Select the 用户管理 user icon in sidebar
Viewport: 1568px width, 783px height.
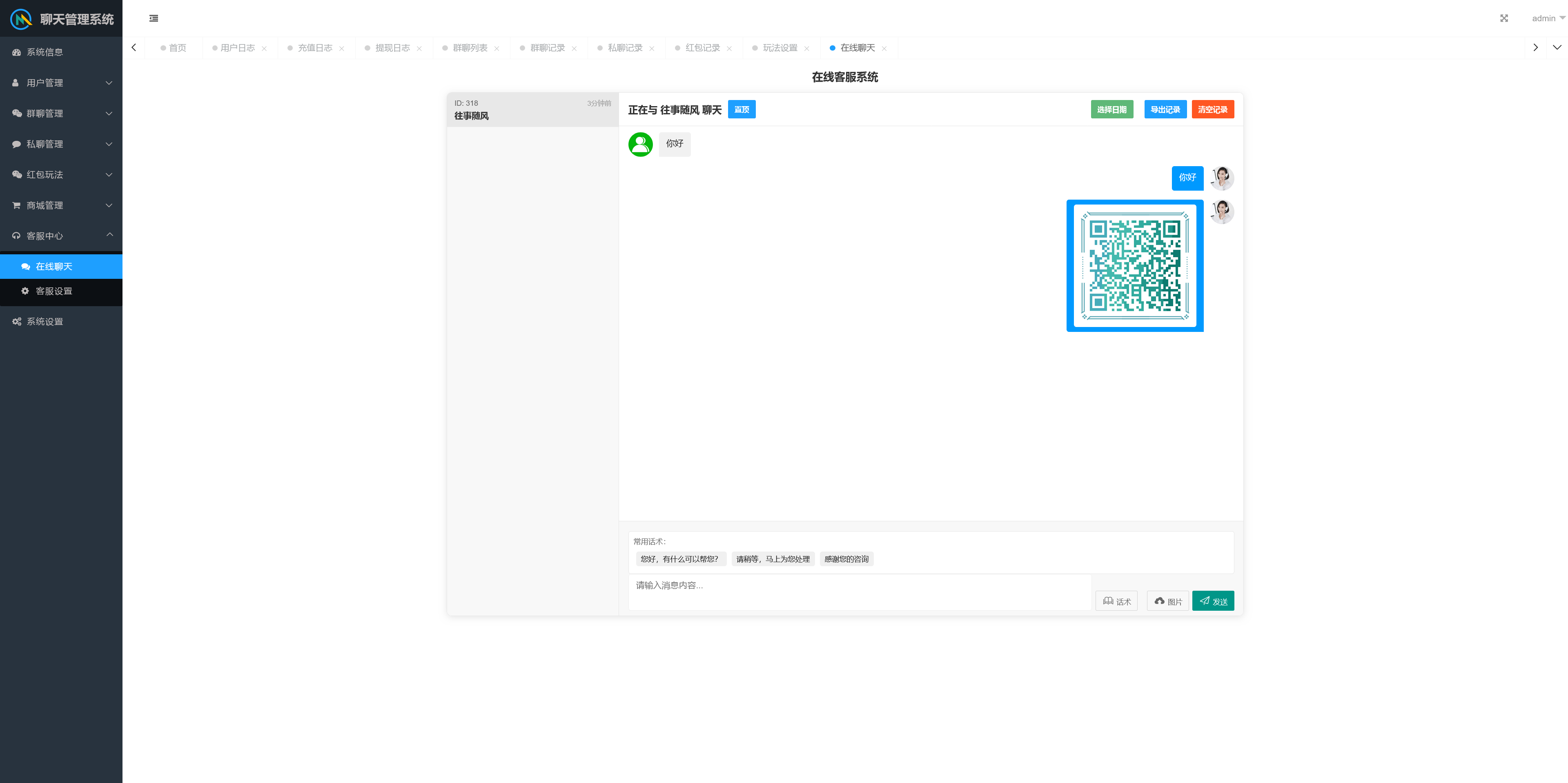point(16,83)
